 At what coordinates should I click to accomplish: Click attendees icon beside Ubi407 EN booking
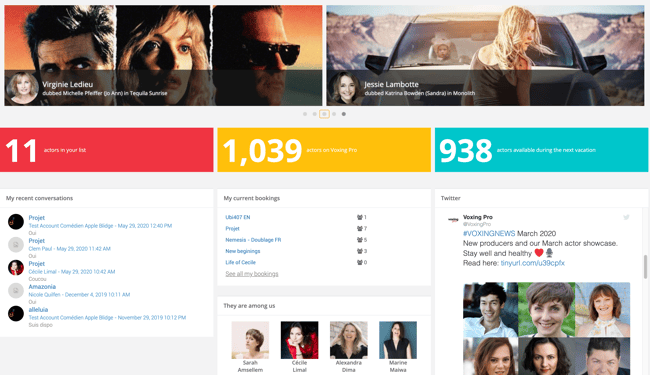tap(359, 217)
